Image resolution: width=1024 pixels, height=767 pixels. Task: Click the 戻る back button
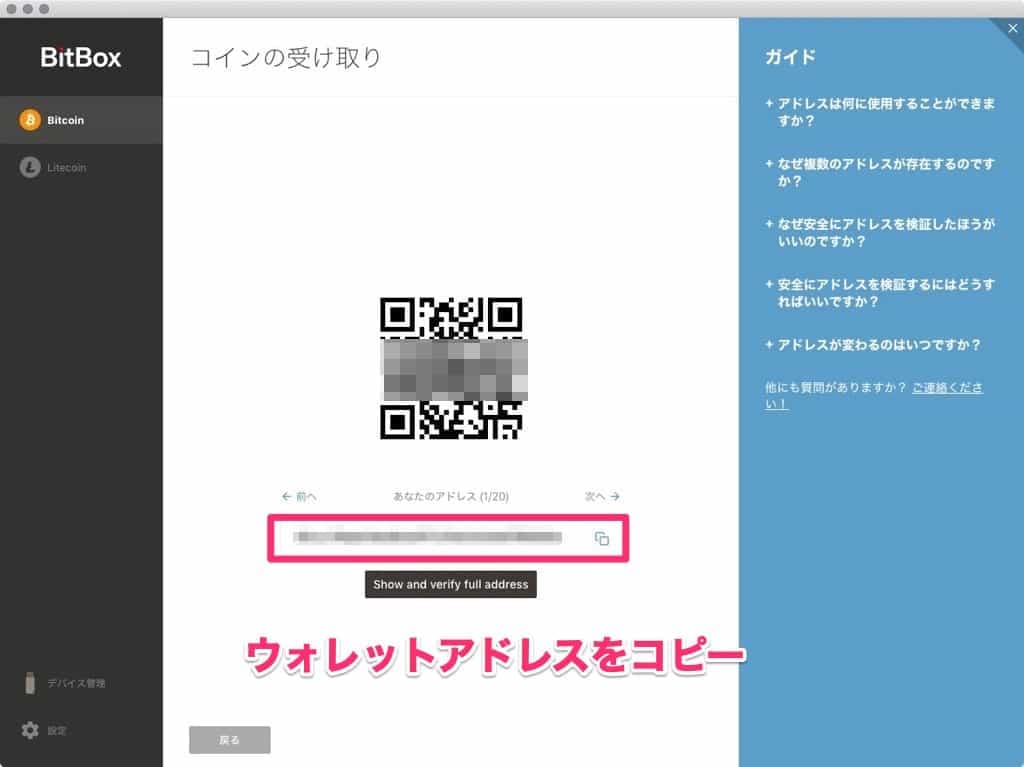coord(229,740)
